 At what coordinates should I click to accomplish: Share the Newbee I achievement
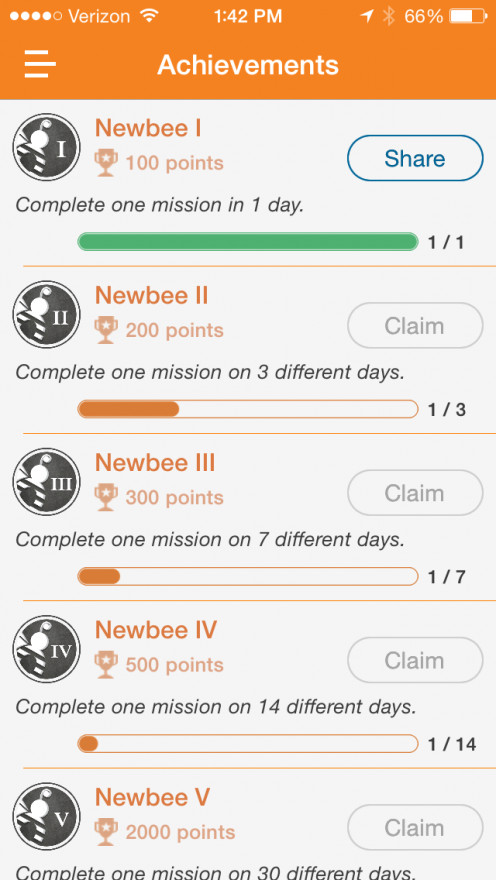pyautogui.click(x=415, y=158)
